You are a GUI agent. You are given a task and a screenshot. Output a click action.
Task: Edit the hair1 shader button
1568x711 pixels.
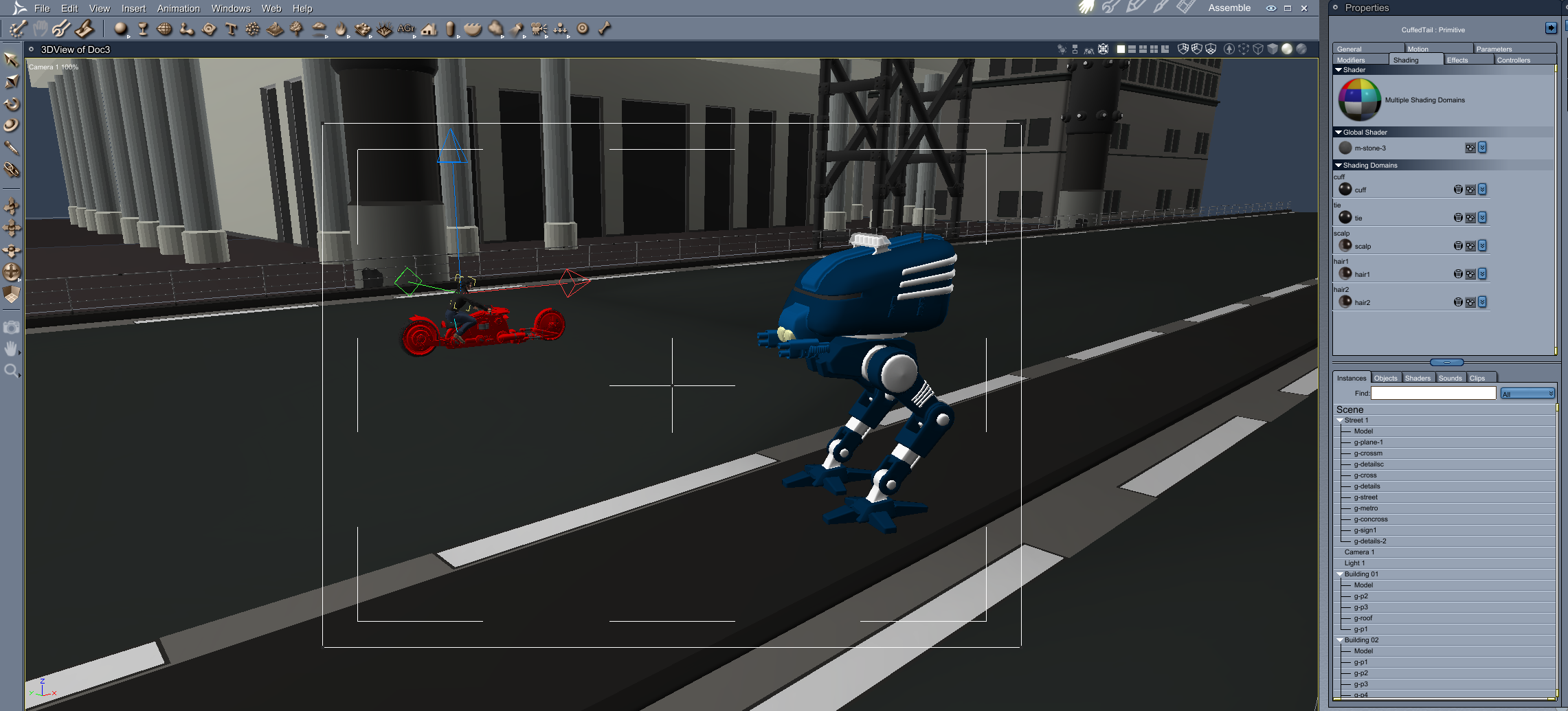point(1470,274)
